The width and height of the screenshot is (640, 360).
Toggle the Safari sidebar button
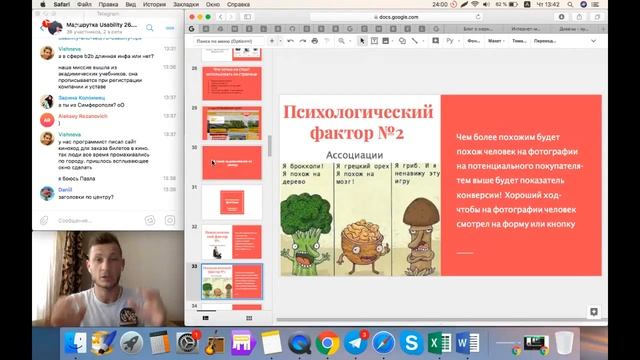tap(247, 17)
